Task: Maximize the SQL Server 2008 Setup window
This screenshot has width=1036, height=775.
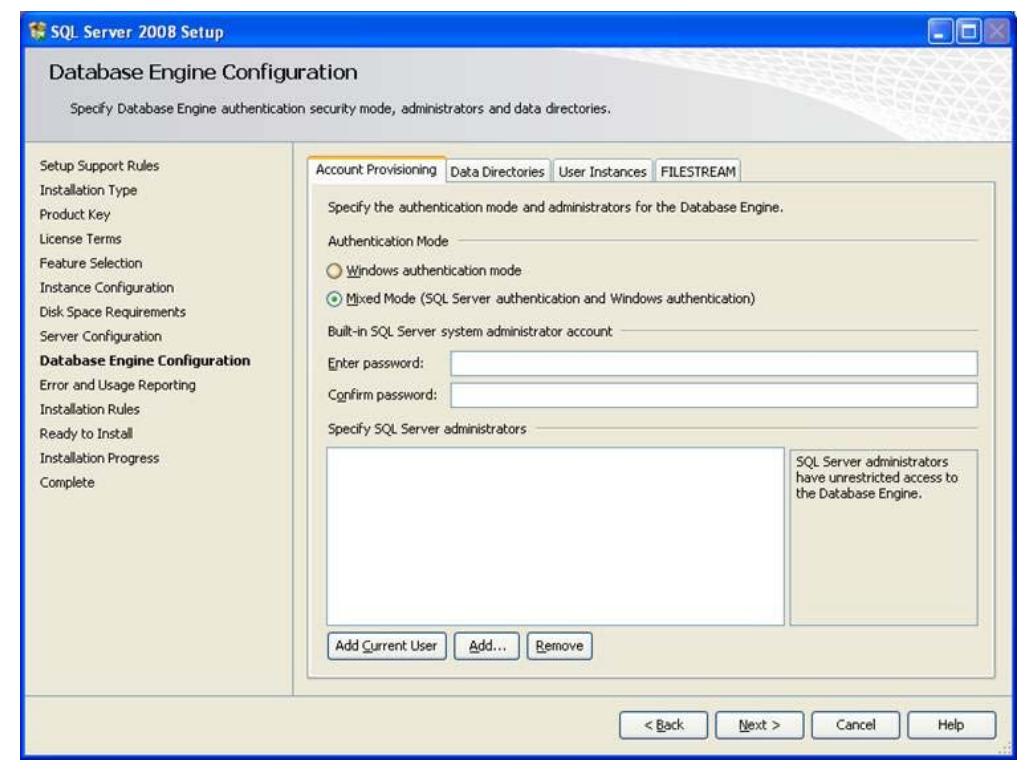Action: tap(969, 31)
